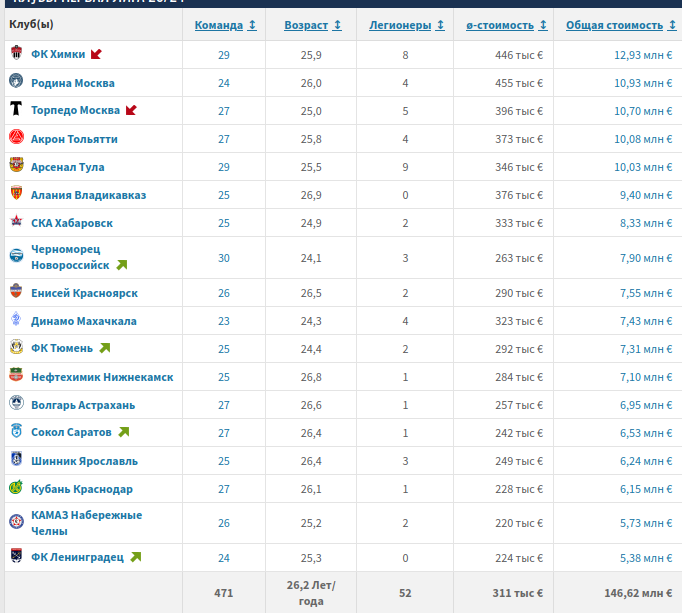
Task: Click squad size 30 for Черноморец Новороссийск
Action: (x=224, y=258)
